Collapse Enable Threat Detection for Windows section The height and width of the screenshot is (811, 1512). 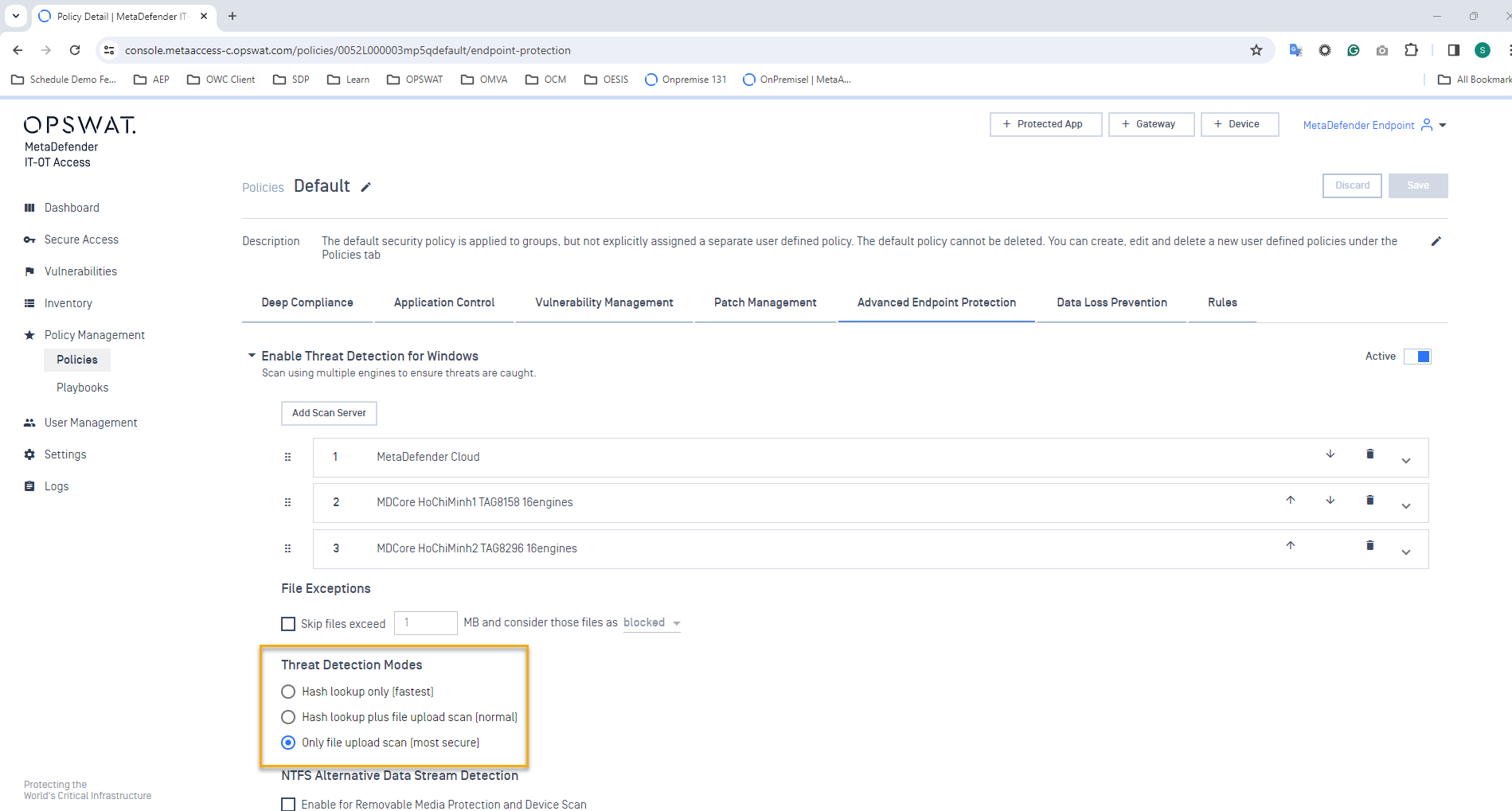(x=252, y=356)
